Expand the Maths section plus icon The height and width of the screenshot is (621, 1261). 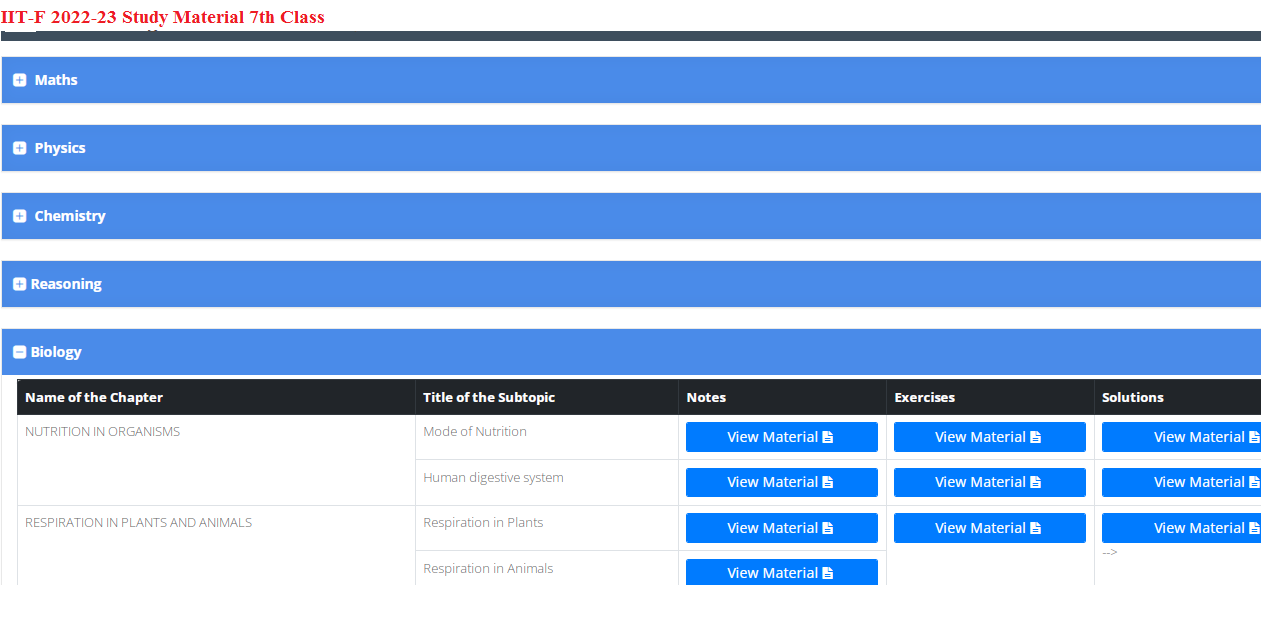tap(19, 80)
